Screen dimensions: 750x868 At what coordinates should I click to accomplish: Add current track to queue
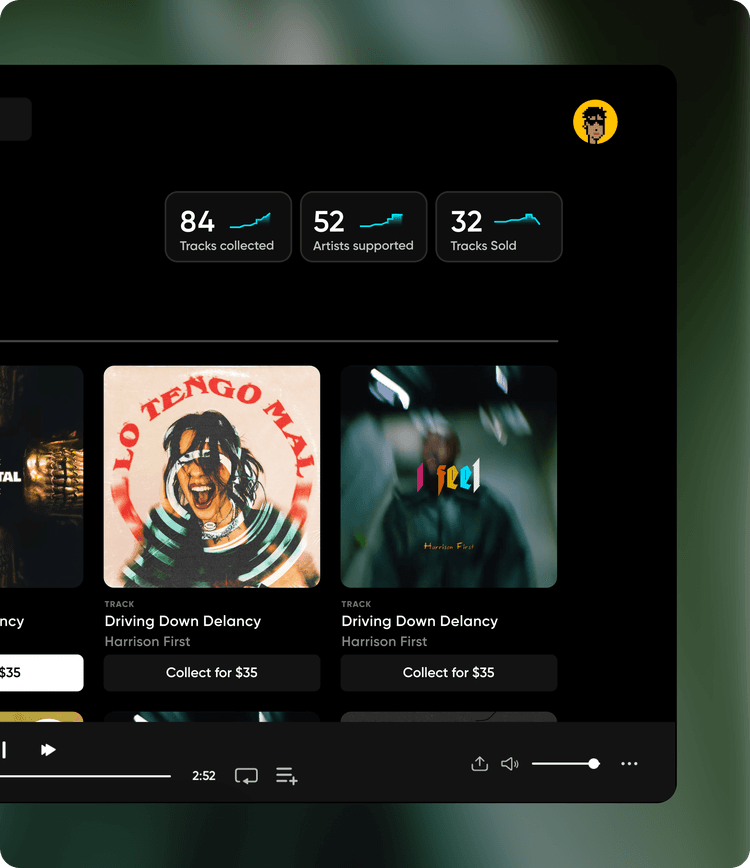[287, 776]
